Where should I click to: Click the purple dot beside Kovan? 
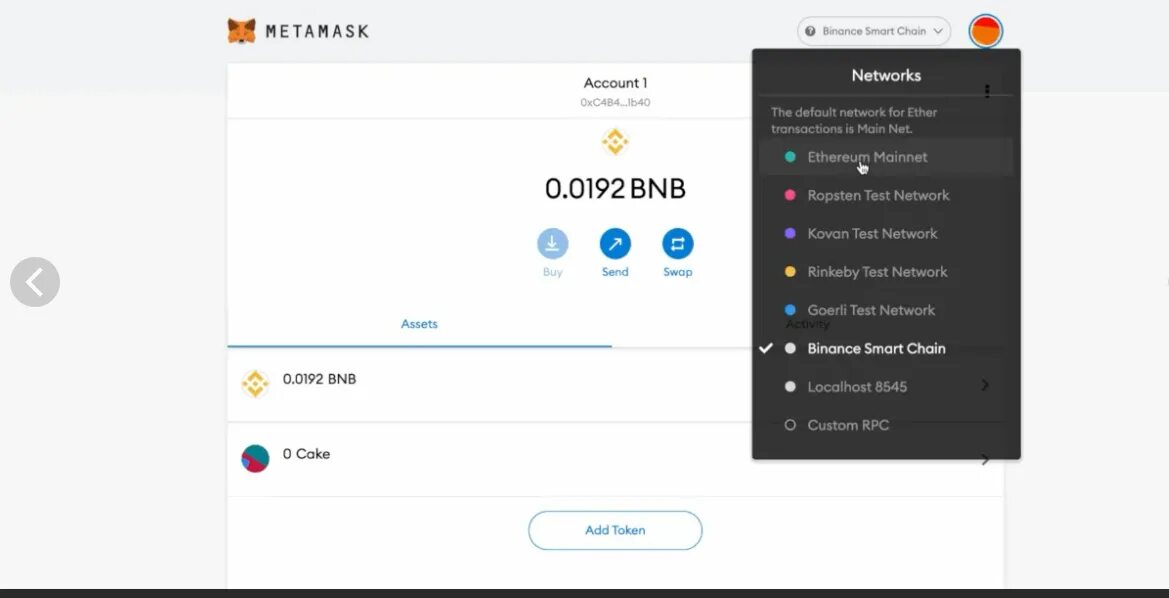(x=790, y=233)
